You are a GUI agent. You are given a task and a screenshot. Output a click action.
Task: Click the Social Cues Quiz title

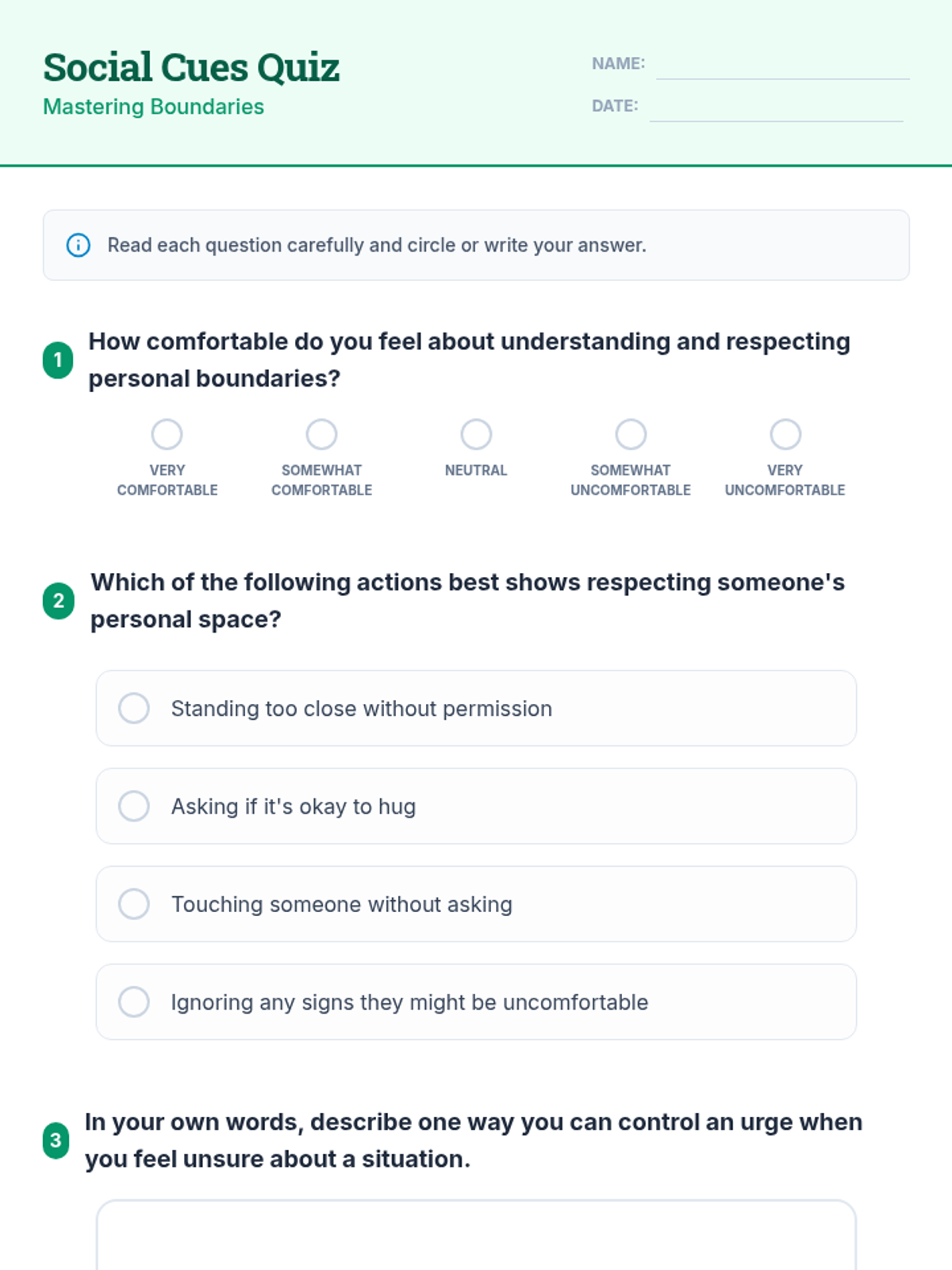click(191, 67)
